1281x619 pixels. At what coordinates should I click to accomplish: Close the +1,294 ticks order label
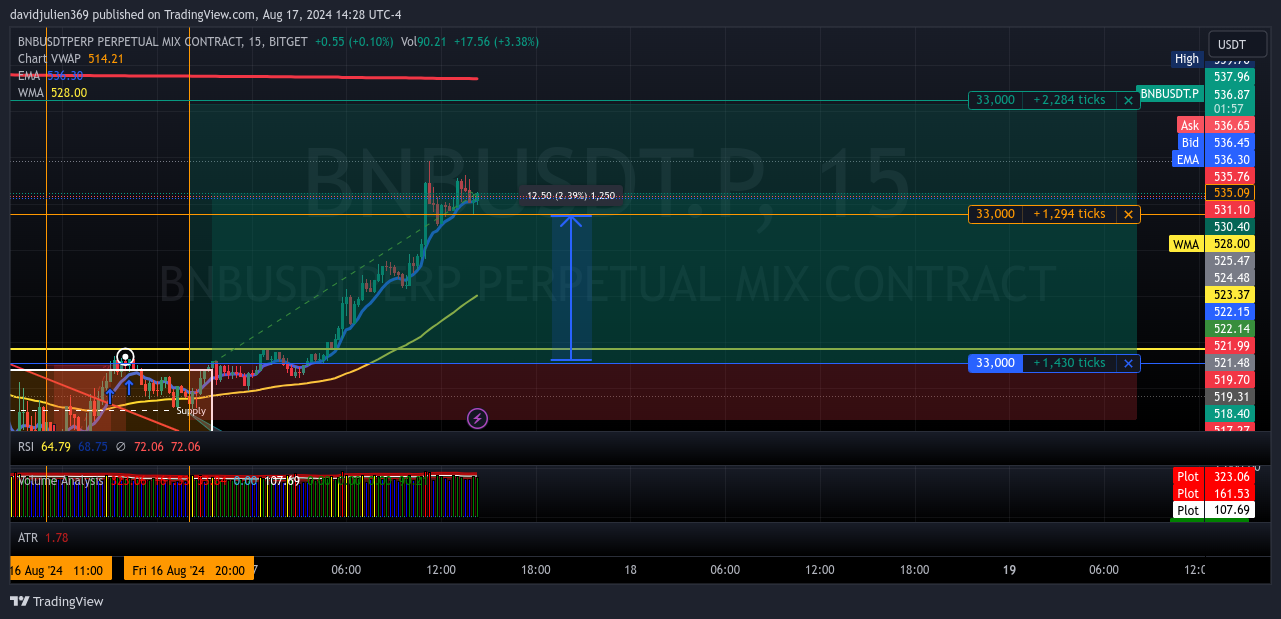coord(1128,214)
